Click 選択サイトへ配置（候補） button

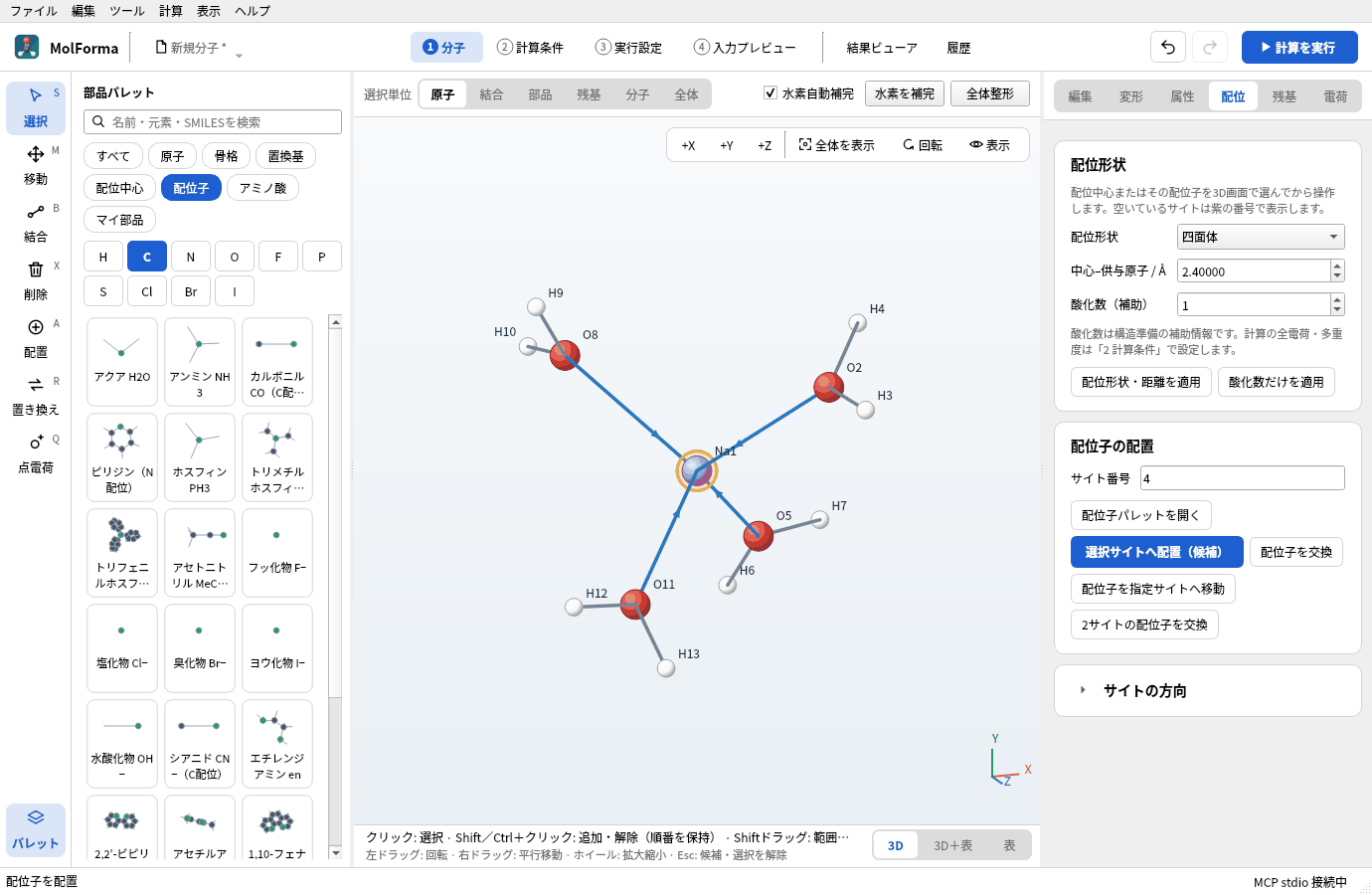point(1157,552)
